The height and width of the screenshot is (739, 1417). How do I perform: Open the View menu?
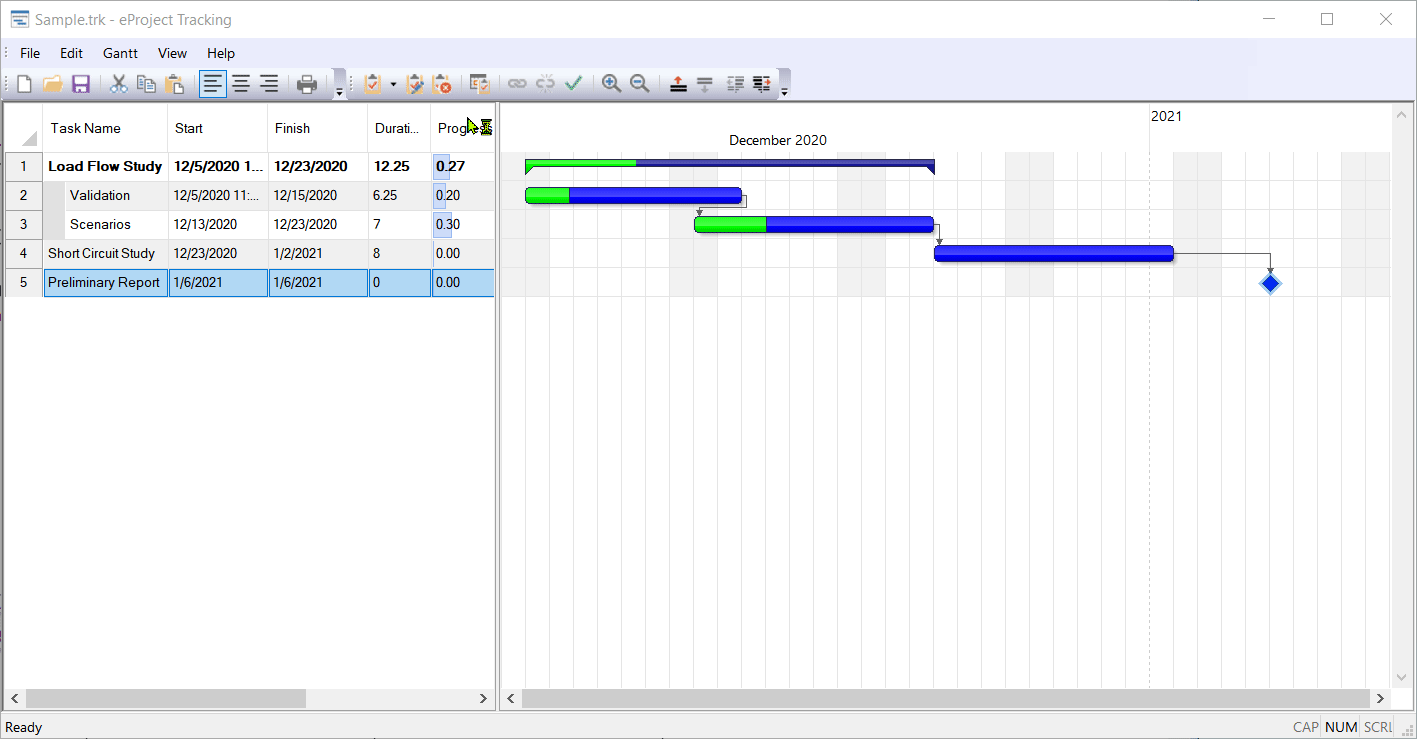[x=172, y=53]
